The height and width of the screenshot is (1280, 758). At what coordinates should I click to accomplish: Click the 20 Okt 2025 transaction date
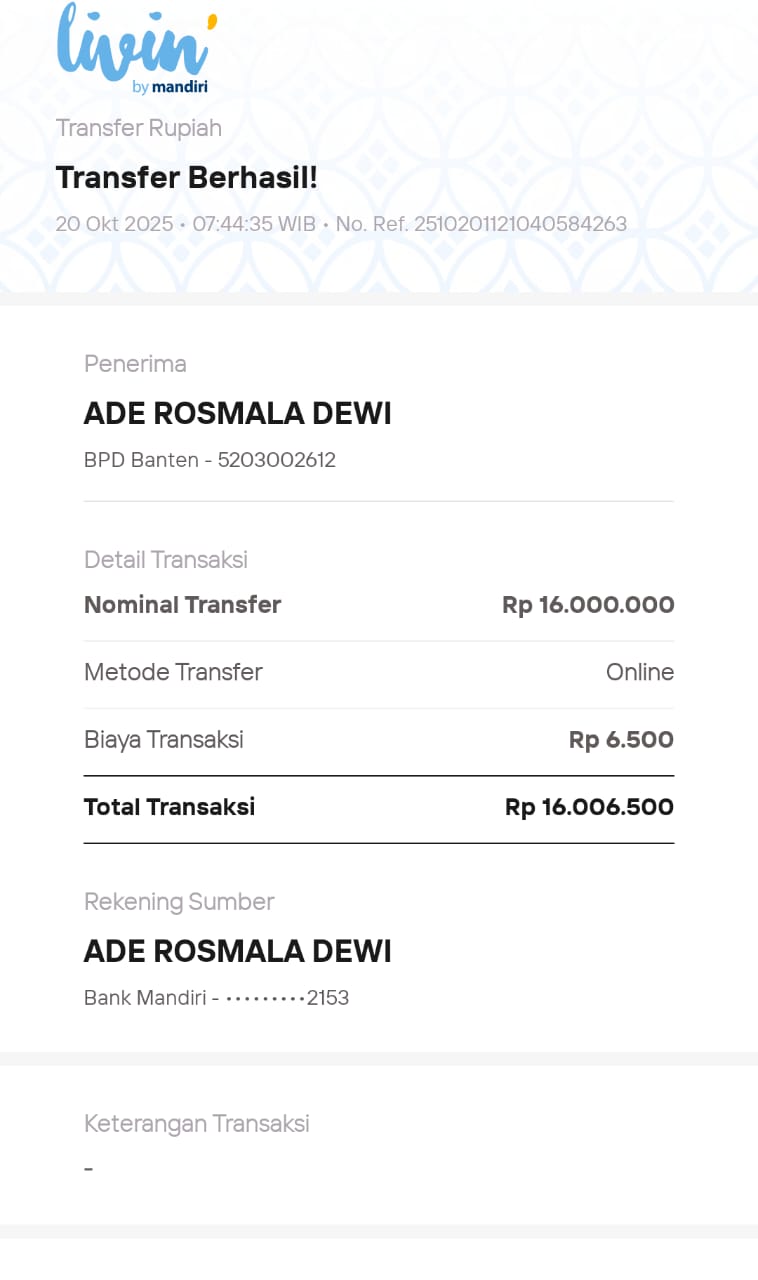click(x=114, y=224)
